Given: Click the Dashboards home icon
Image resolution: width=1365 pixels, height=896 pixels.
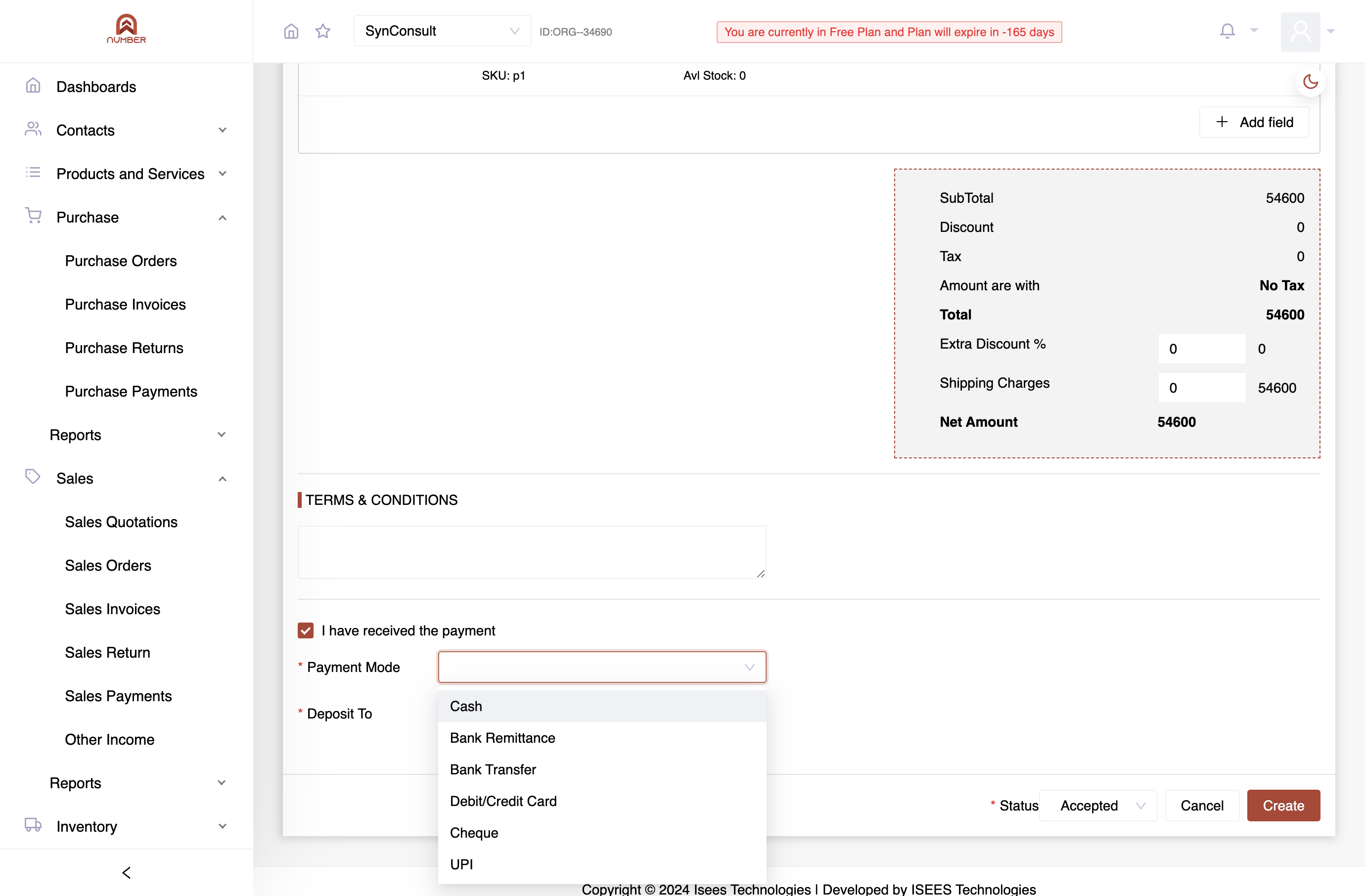Looking at the screenshot, I should [x=33, y=86].
